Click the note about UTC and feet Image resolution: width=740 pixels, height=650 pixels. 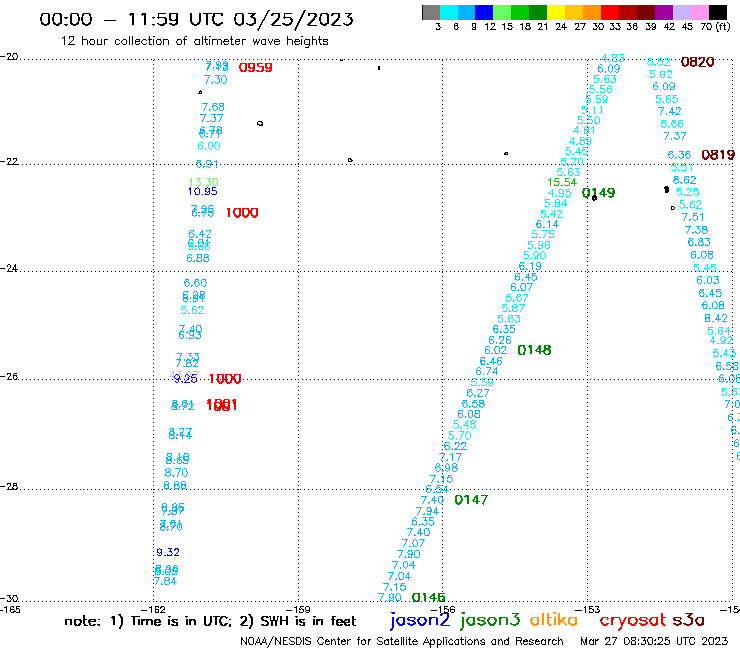[210, 621]
